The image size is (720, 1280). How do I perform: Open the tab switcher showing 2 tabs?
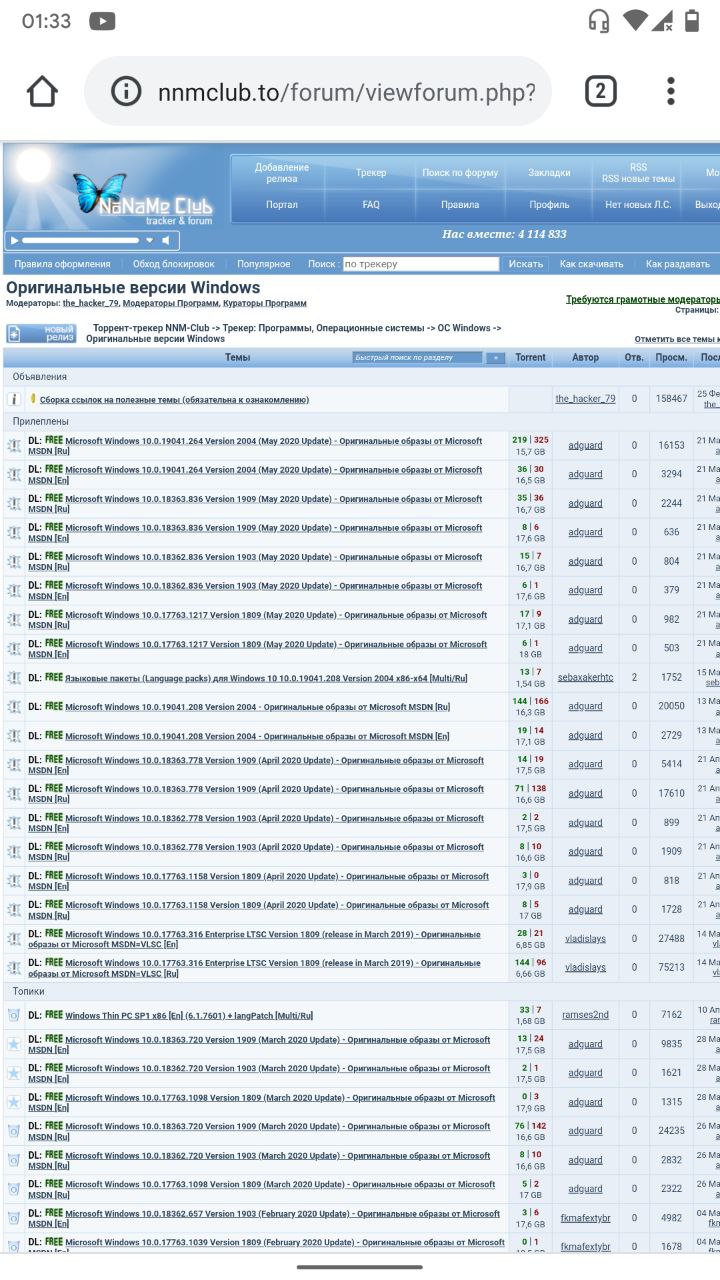point(600,92)
